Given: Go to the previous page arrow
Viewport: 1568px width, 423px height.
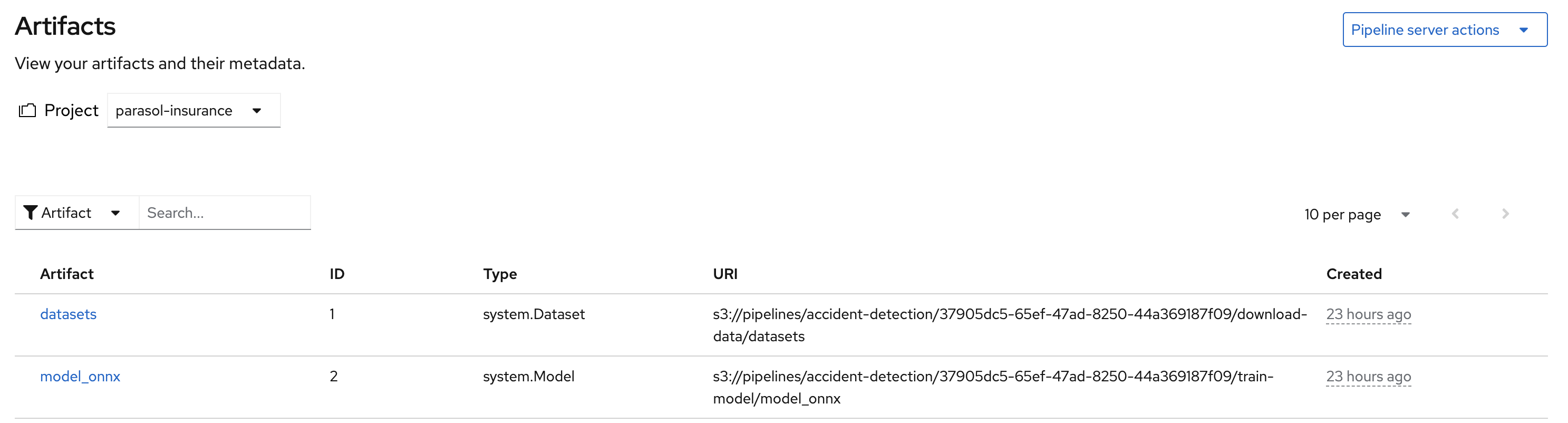Looking at the screenshot, I should (1455, 214).
